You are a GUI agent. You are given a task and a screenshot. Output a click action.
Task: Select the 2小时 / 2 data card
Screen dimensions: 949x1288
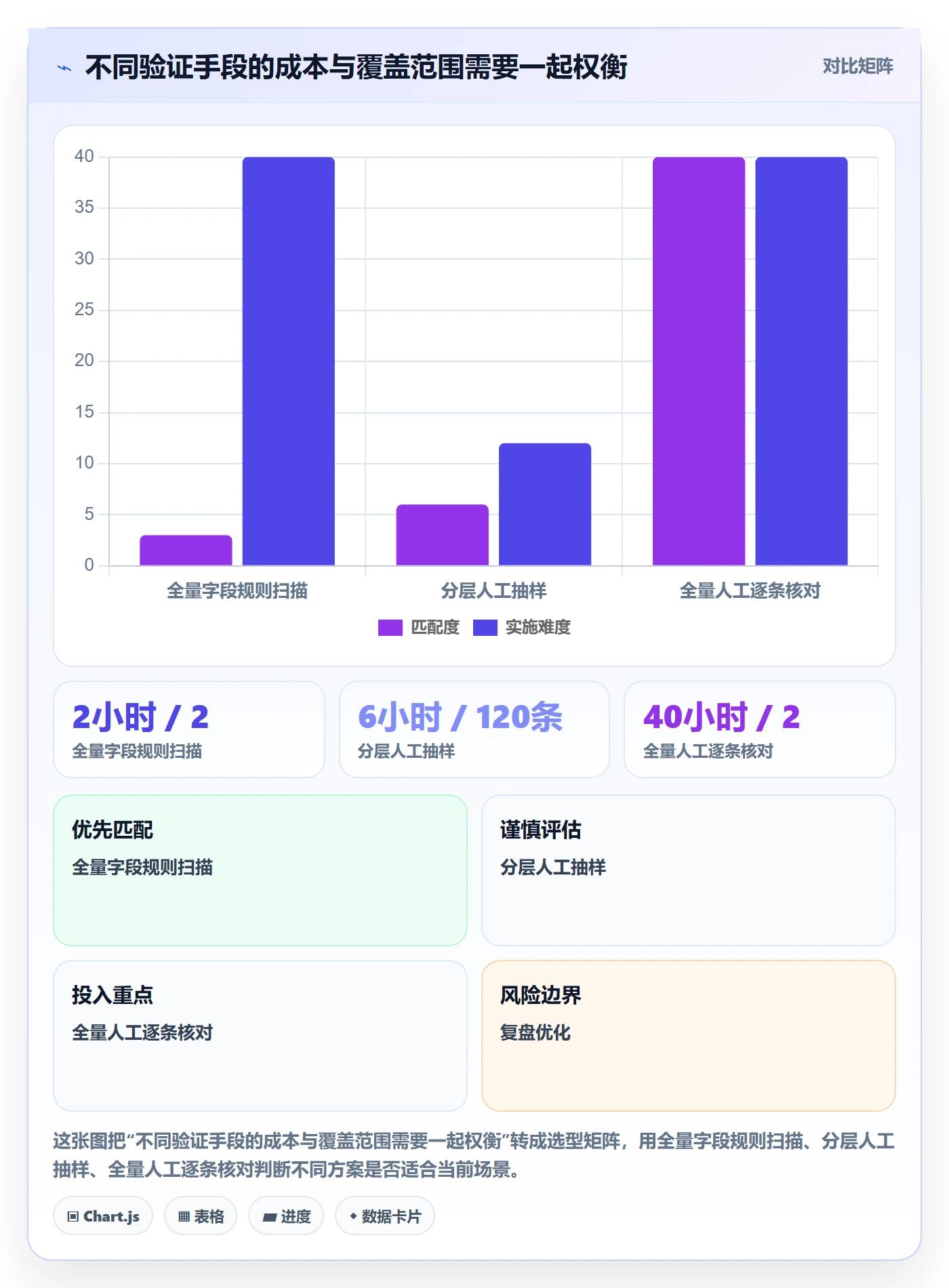(x=189, y=729)
